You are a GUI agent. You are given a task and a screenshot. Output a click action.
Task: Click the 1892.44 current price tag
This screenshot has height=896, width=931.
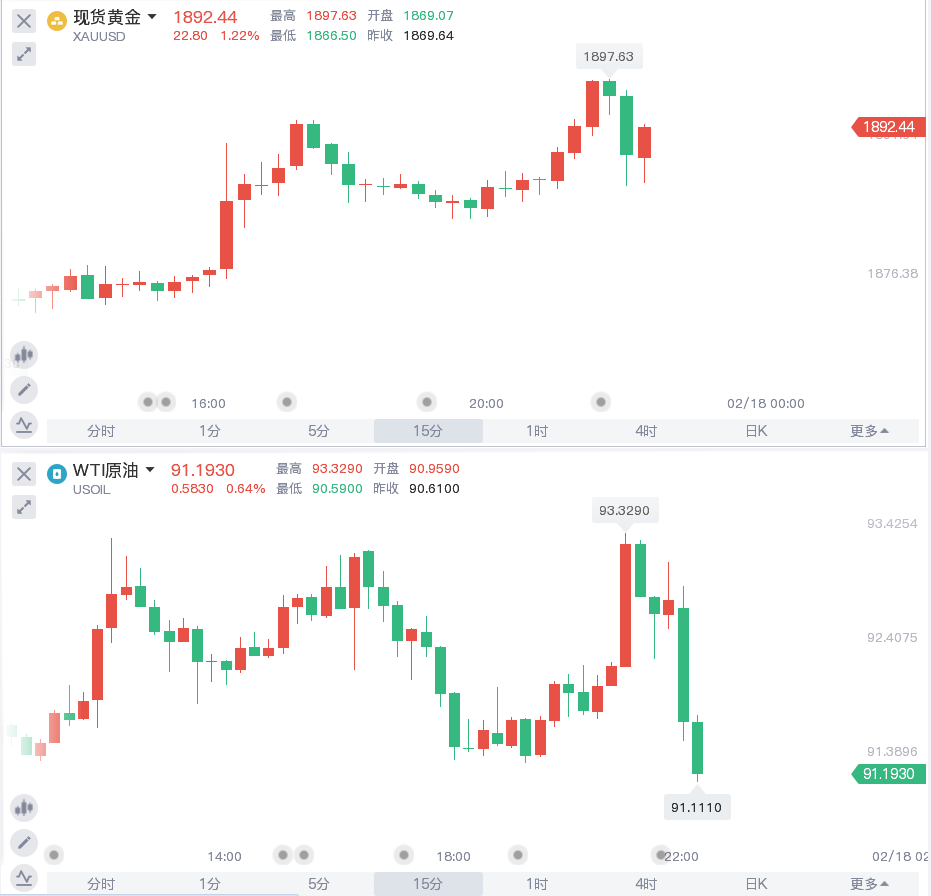(x=888, y=127)
